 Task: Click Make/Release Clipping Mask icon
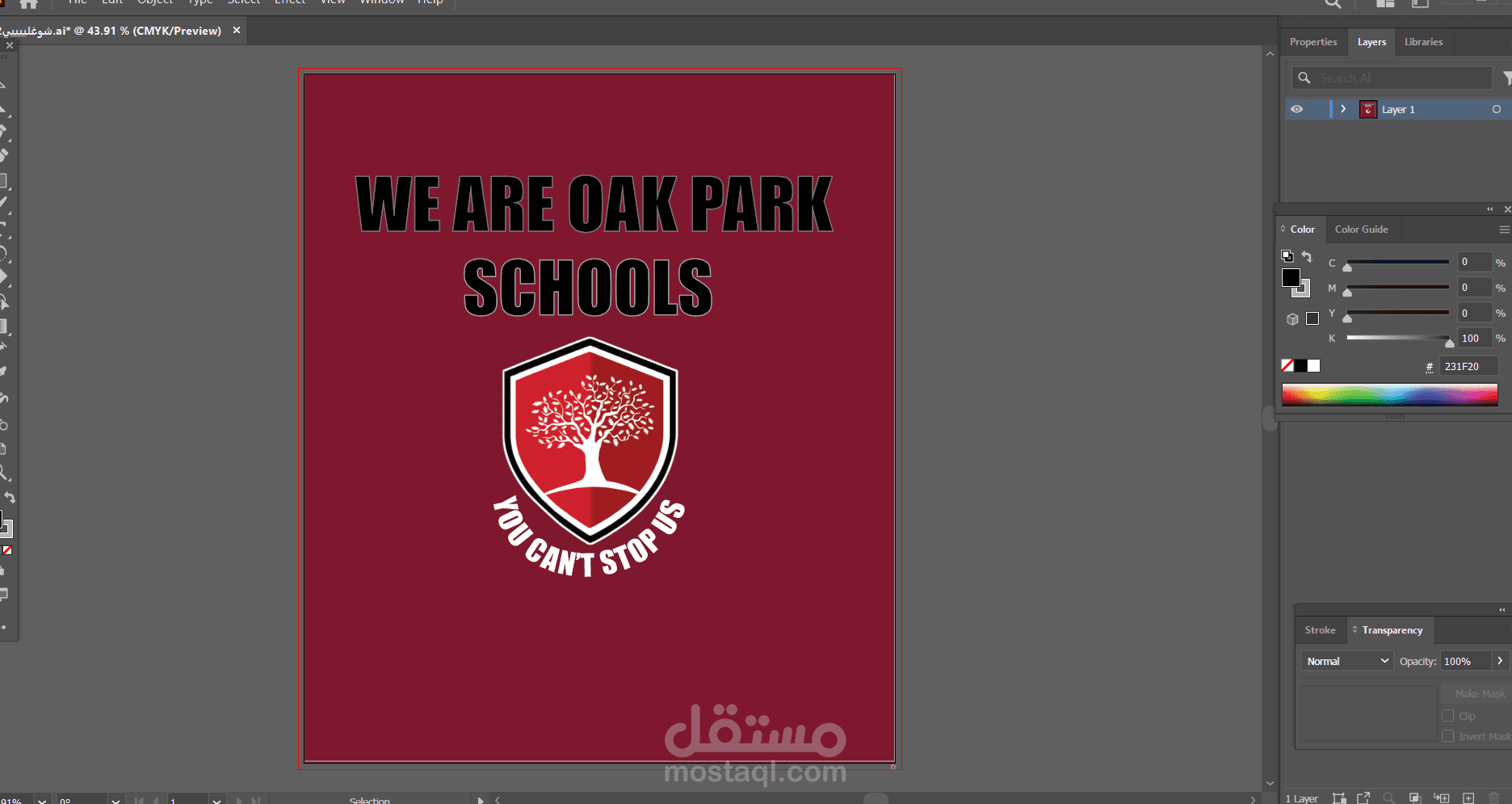tap(1415, 798)
